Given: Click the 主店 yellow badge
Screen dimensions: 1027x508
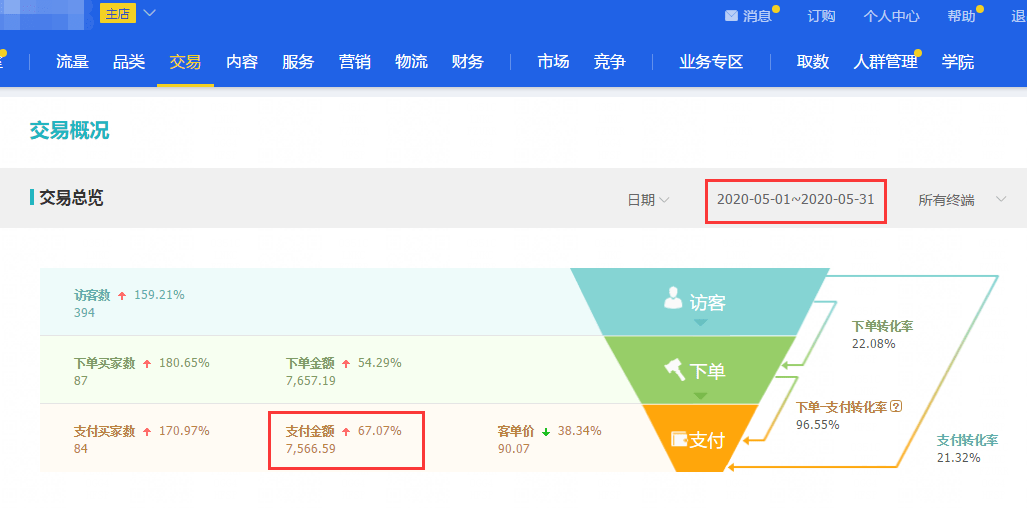Looking at the screenshot, I should 118,14.
